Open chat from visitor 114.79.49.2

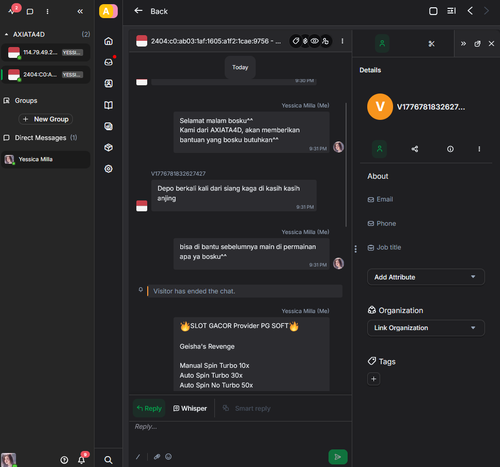(46, 53)
